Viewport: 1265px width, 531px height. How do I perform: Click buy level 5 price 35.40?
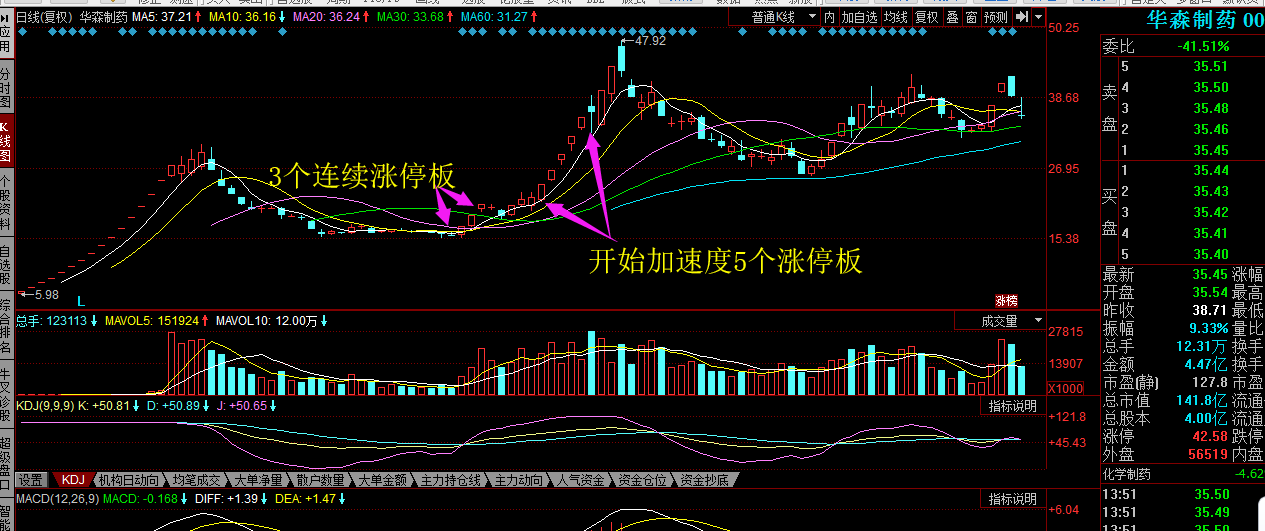tap(1210, 254)
